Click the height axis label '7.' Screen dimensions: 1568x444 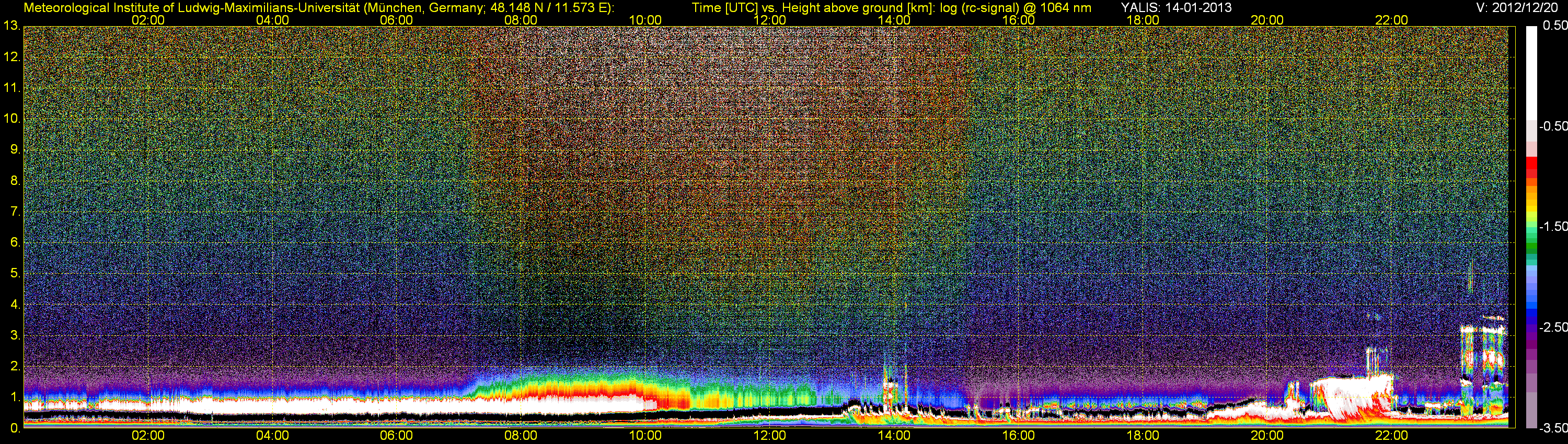tap(15, 212)
